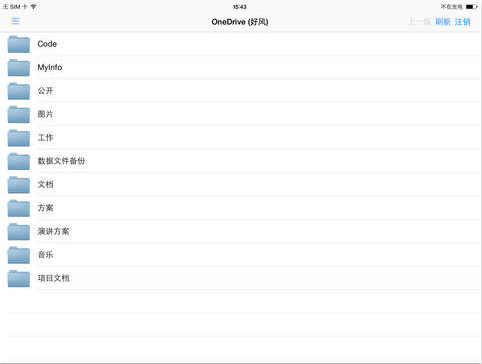Viewport: 482px width, 364px height.
Task: Open the hamburger menu icon
Action: coord(16,21)
